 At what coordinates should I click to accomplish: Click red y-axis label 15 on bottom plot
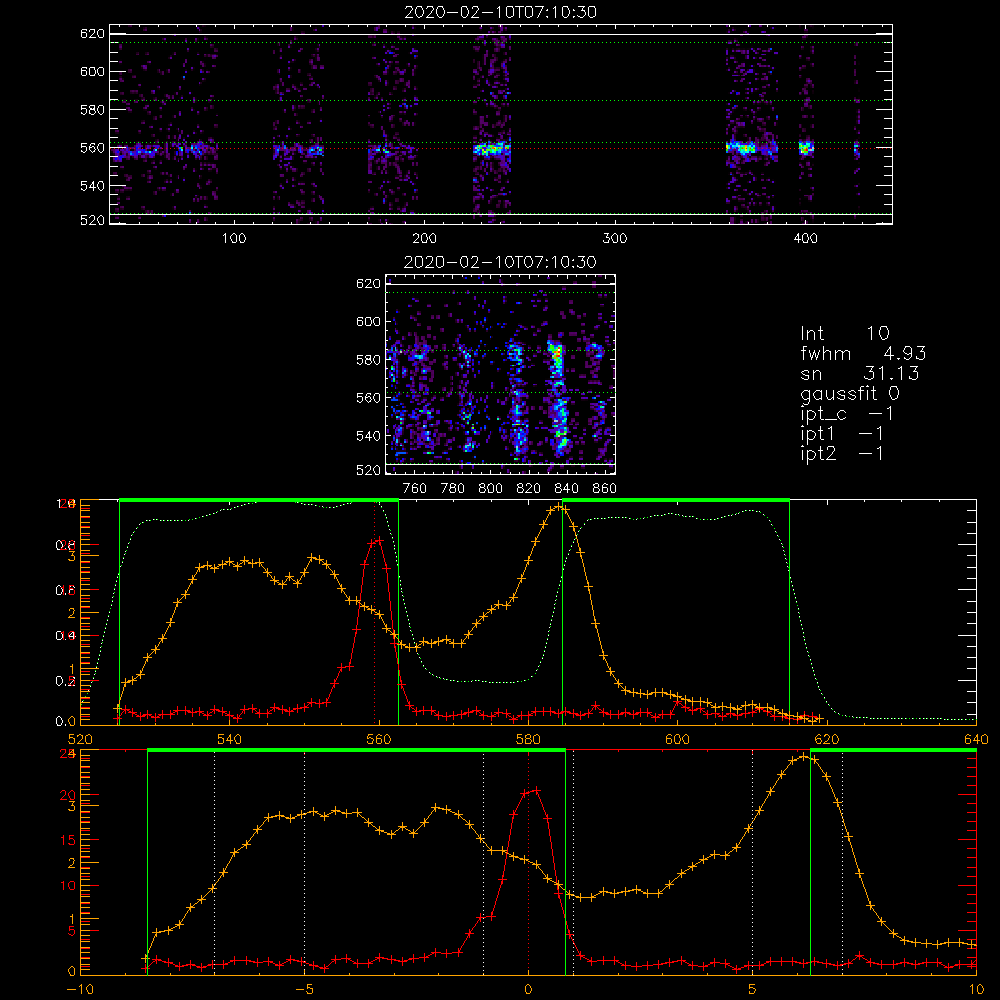[x=68, y=841]
